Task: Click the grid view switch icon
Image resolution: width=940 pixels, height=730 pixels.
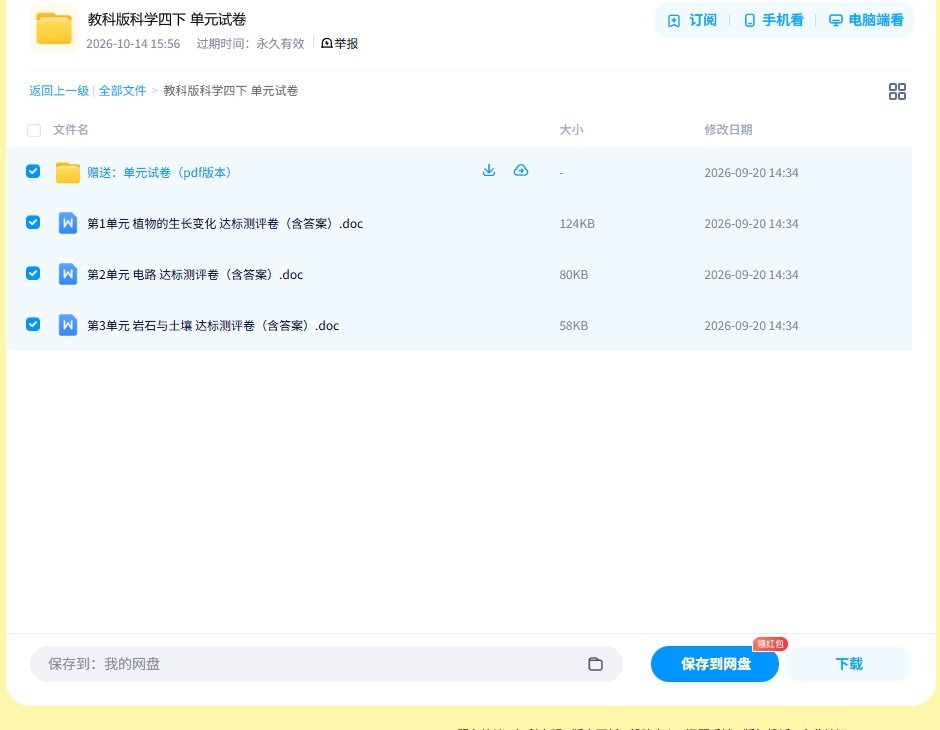Action: coord(897,91)
